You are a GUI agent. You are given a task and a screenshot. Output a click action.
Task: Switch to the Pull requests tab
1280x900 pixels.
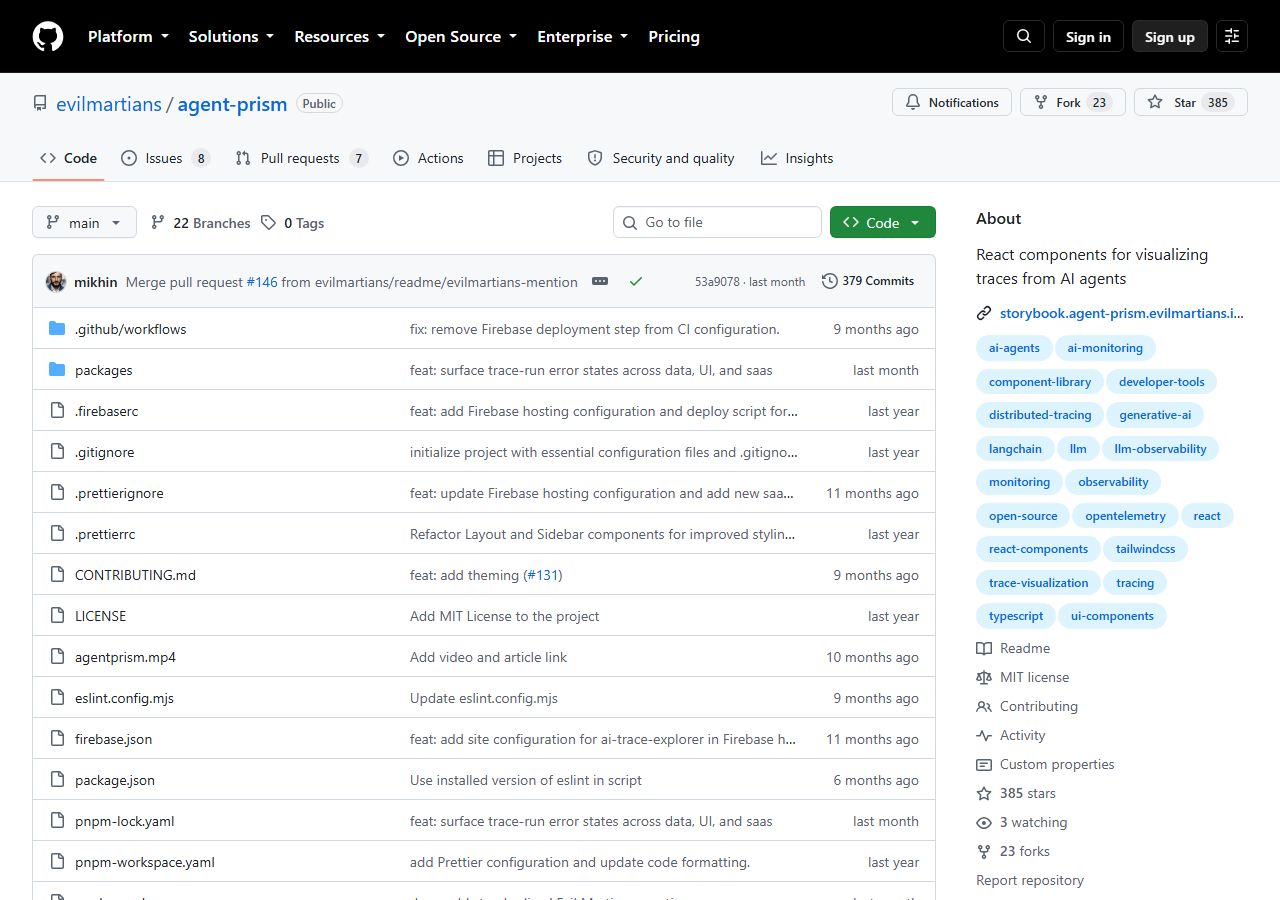click(x=301, y=158)
